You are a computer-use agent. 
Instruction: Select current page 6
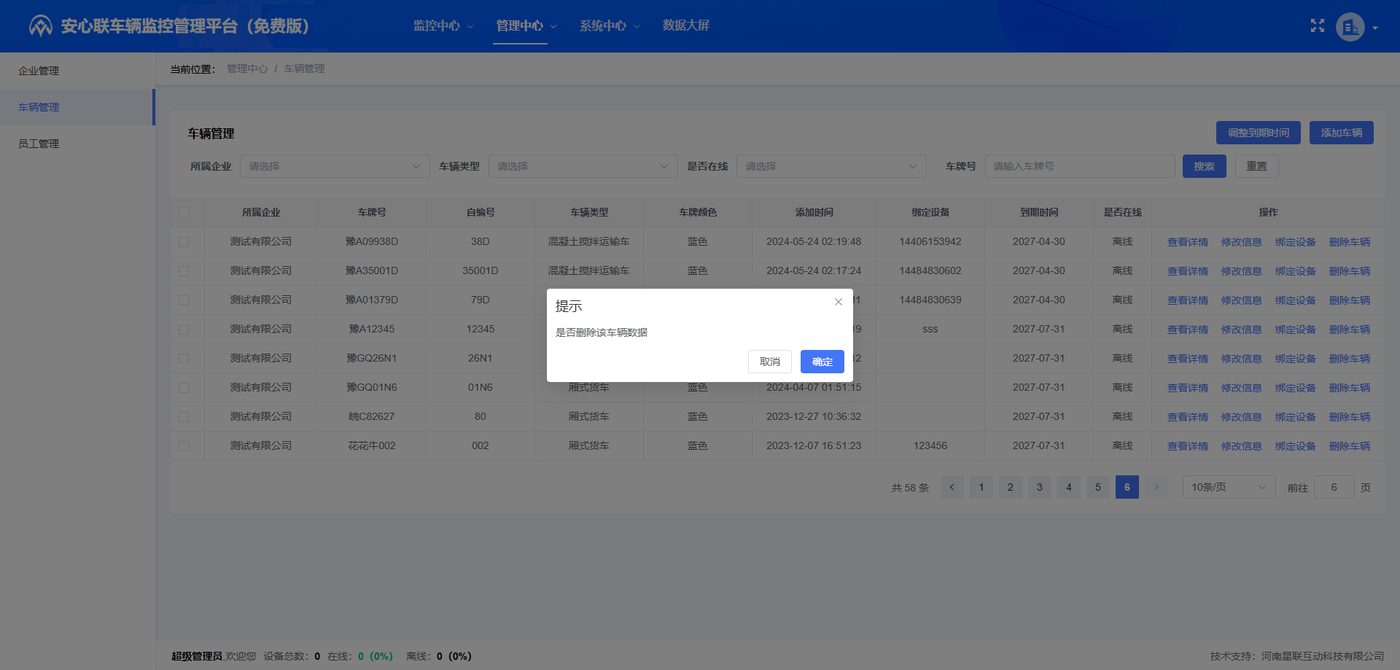click(1127, 487)
